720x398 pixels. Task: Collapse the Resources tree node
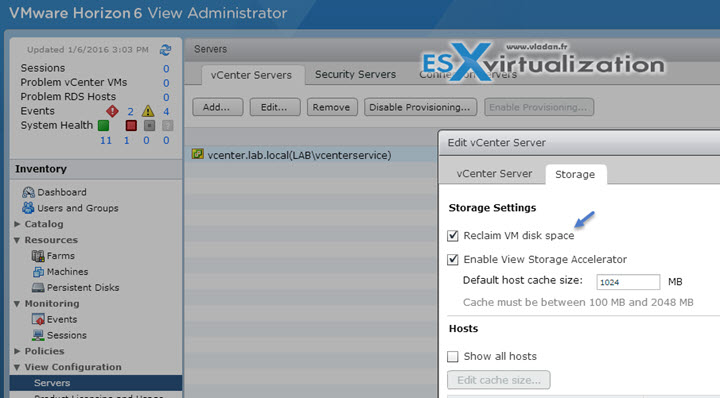pos(17,240)
